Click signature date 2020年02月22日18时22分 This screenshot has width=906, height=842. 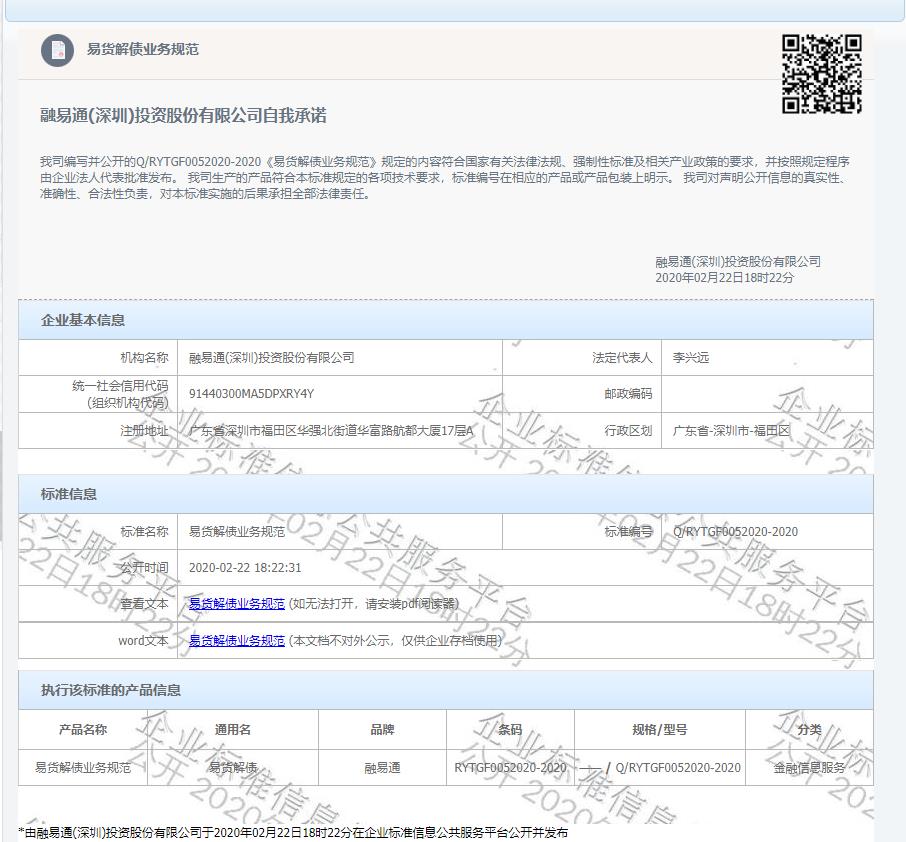pos(725,277)
